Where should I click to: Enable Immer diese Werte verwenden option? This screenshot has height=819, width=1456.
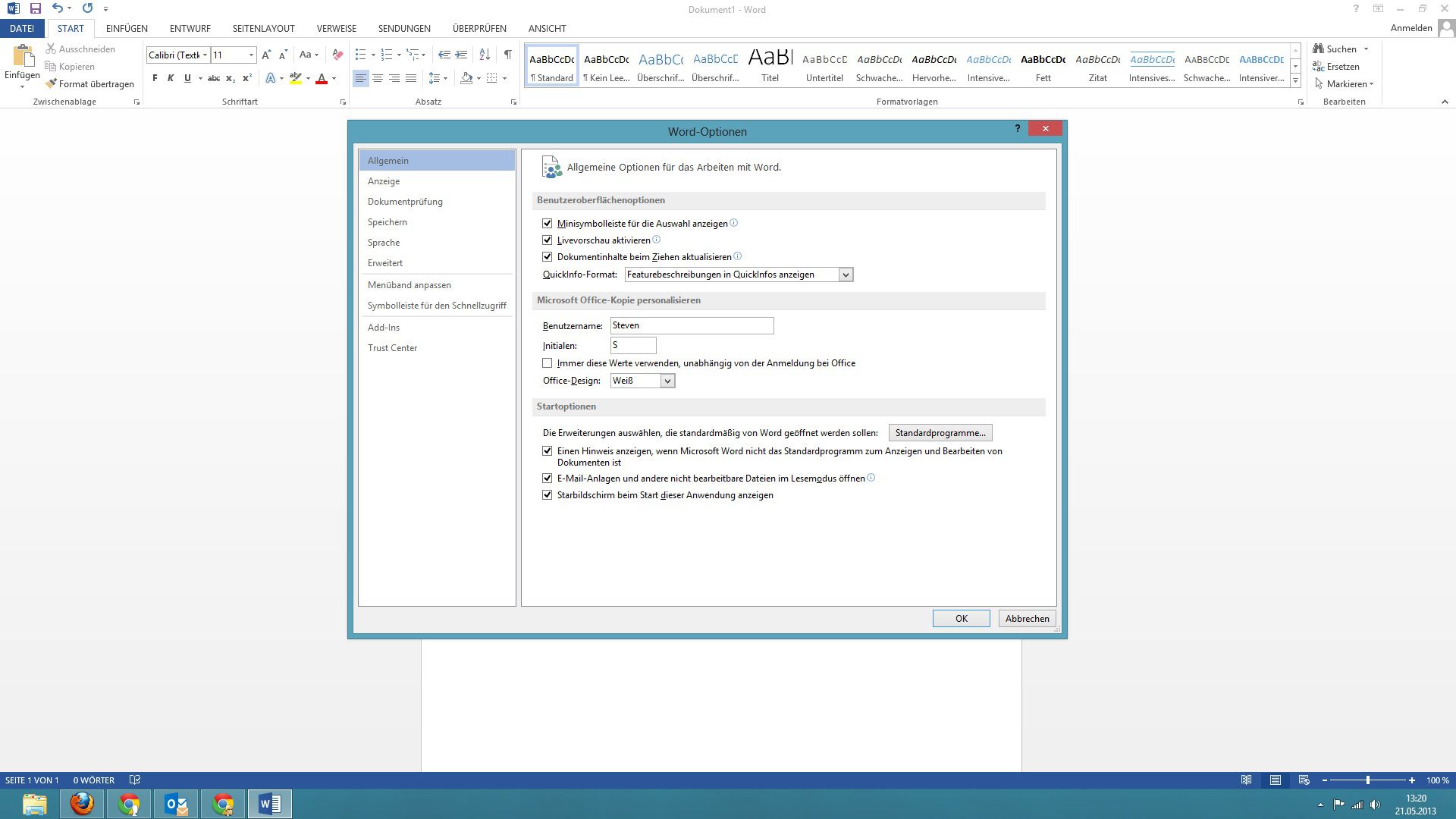pyautogui.click(x=548, y=363)
